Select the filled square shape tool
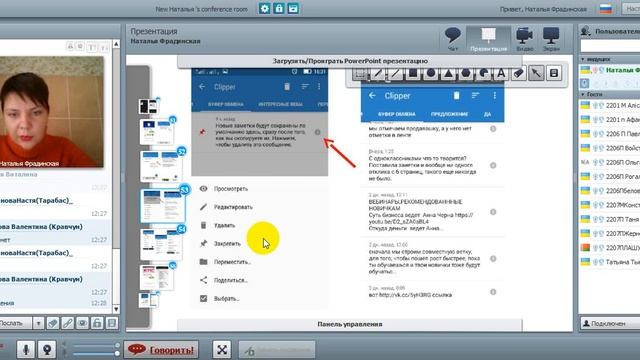640x360 pixels. point(413,73)
